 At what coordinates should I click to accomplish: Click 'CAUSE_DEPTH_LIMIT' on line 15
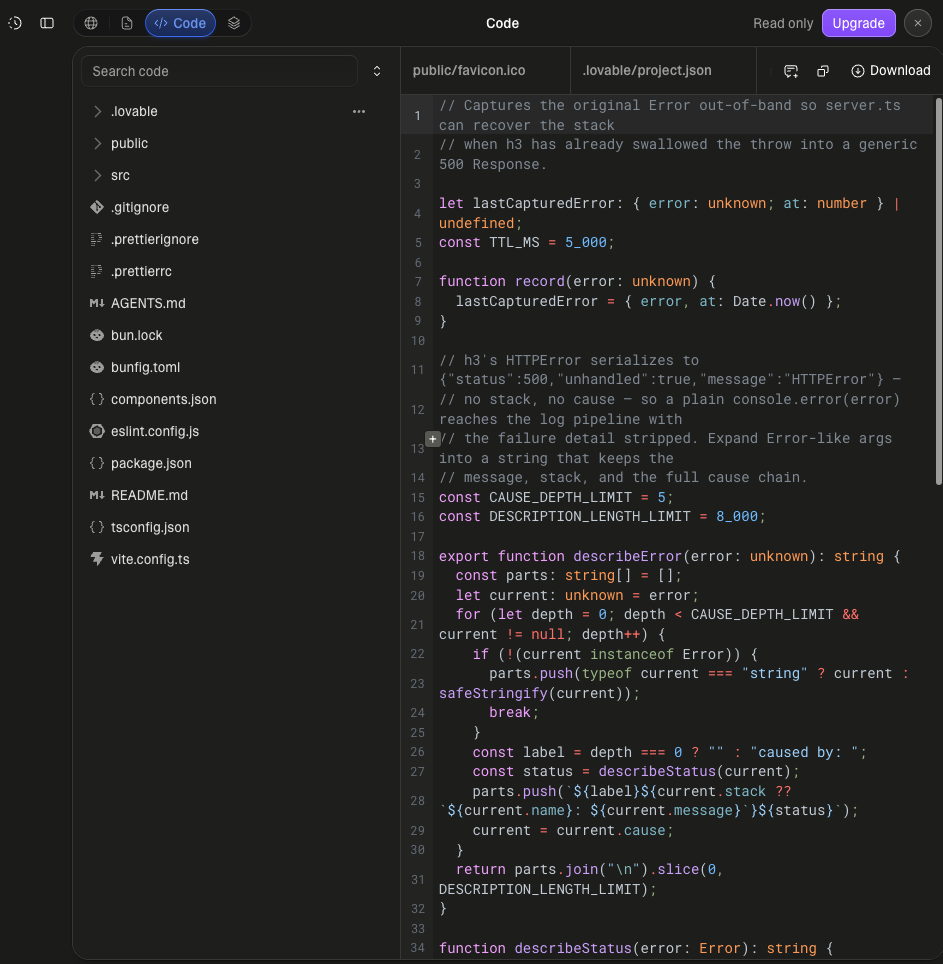click(560, 497)
